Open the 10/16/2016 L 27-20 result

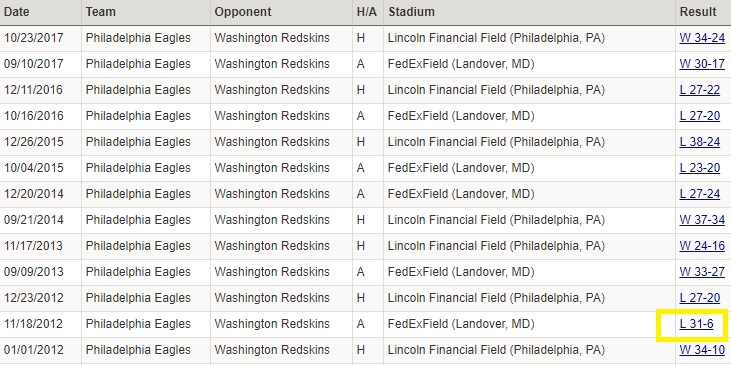(699, 116)
